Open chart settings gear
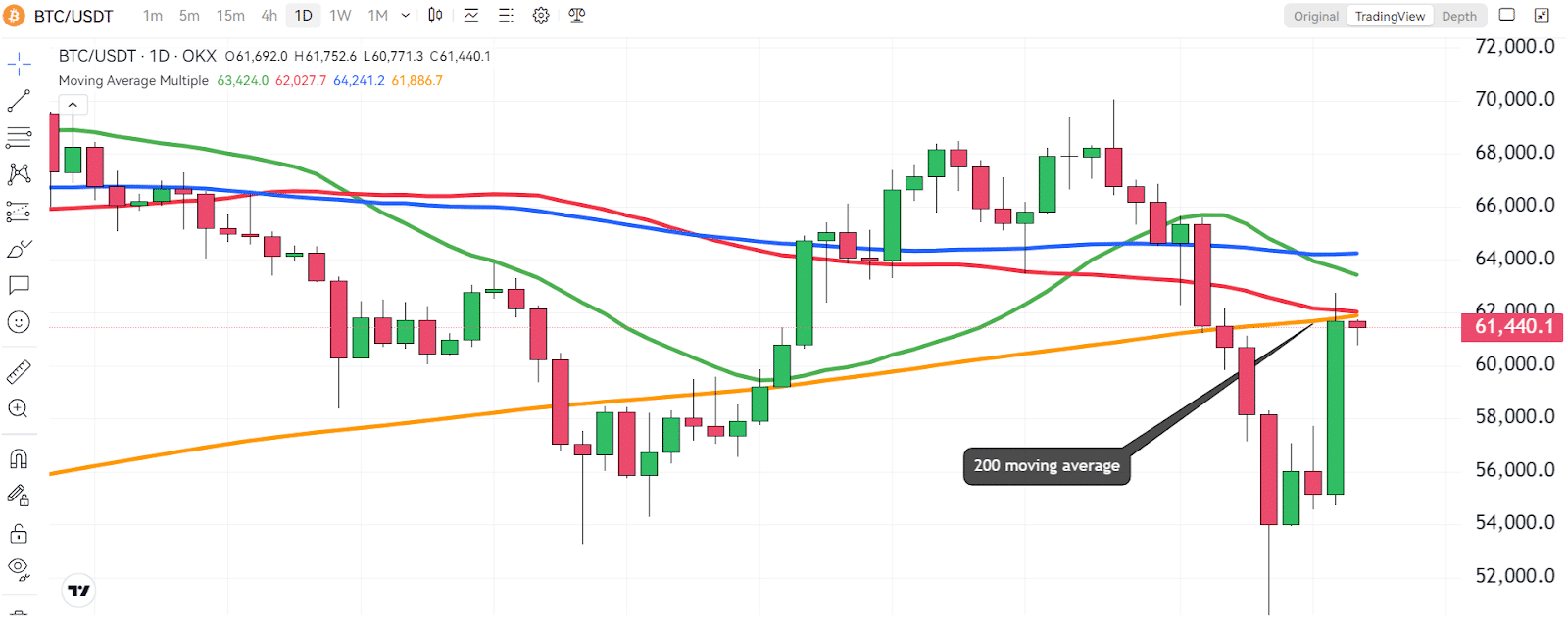Viewport: 1568px width, 617px height. (x=541, y=15)
